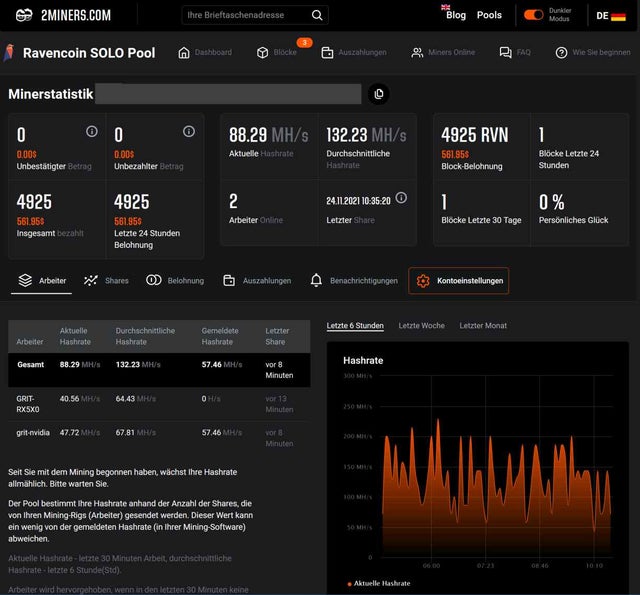Copy the miner wallet address
Screen dimensions: 640x595
click(x=378, y=94)
